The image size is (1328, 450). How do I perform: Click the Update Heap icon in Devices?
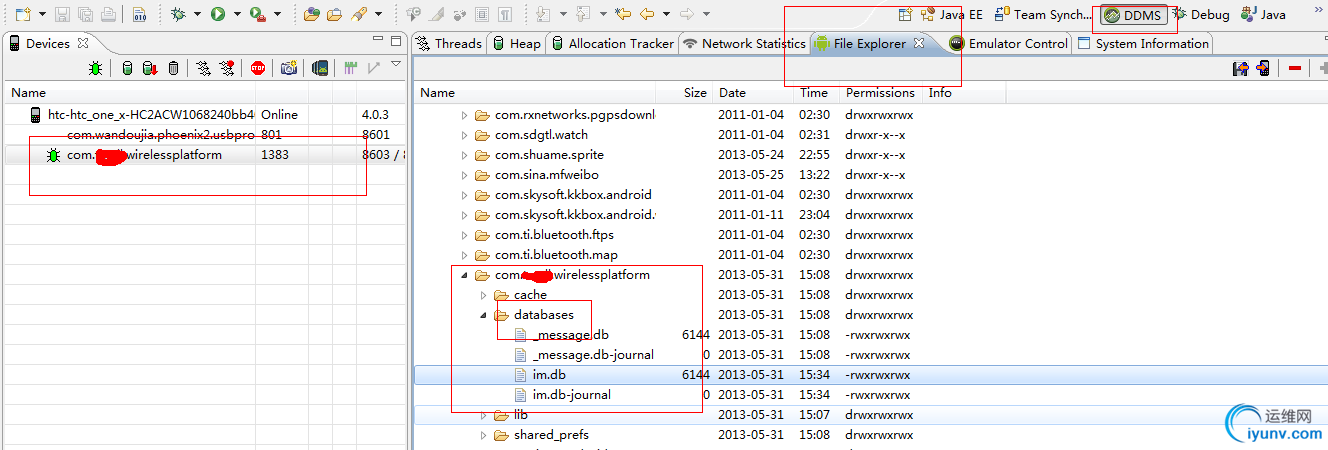click(127, 68)
